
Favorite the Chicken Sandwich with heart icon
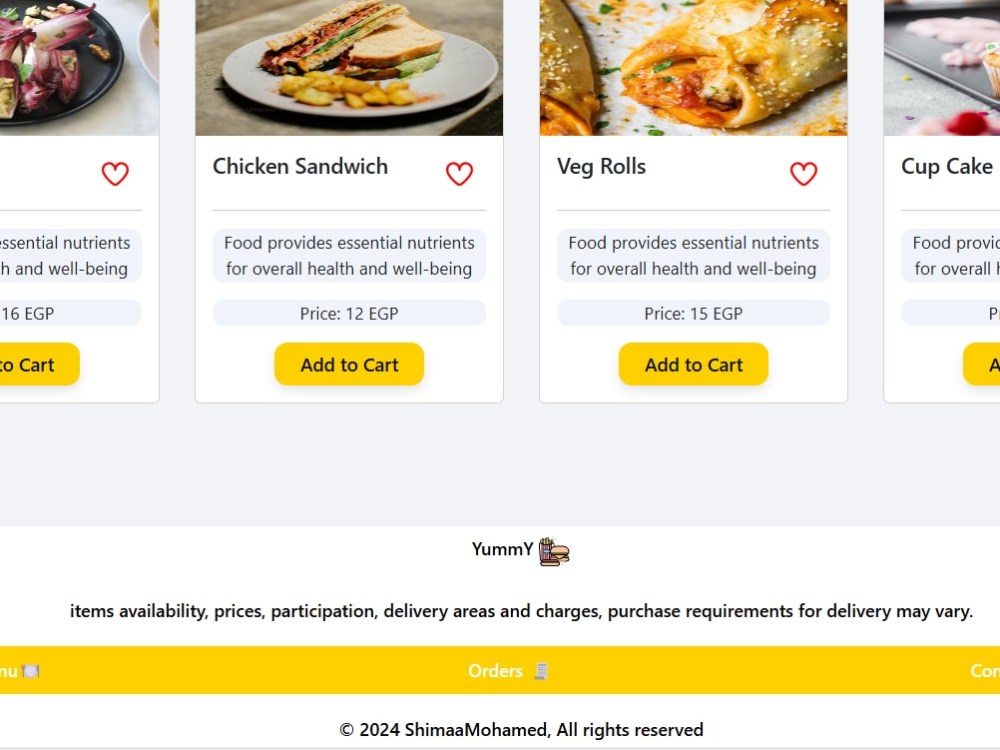pyautogui.click(x=459, y=173)
